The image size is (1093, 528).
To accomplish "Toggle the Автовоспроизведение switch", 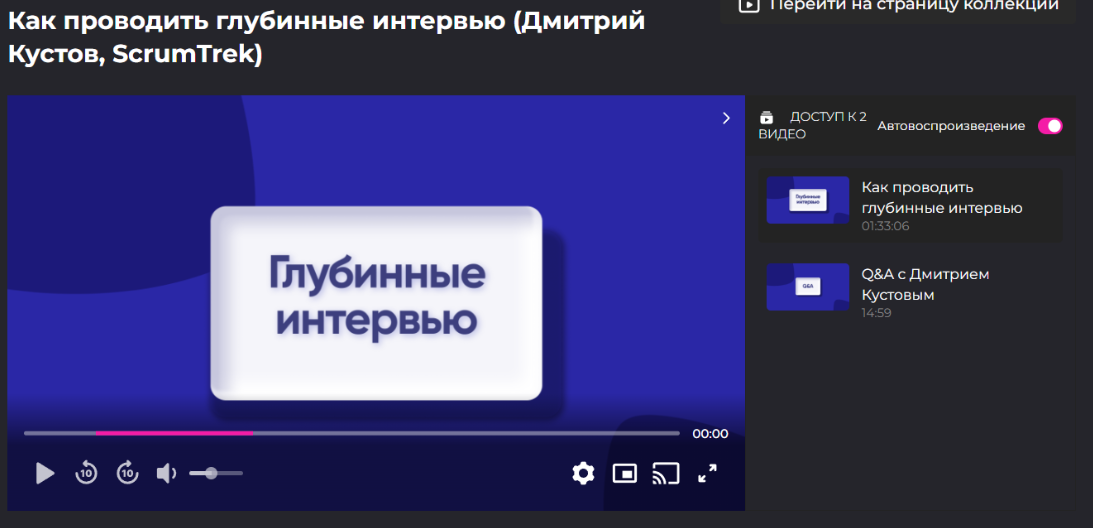I will (1049, 126).
